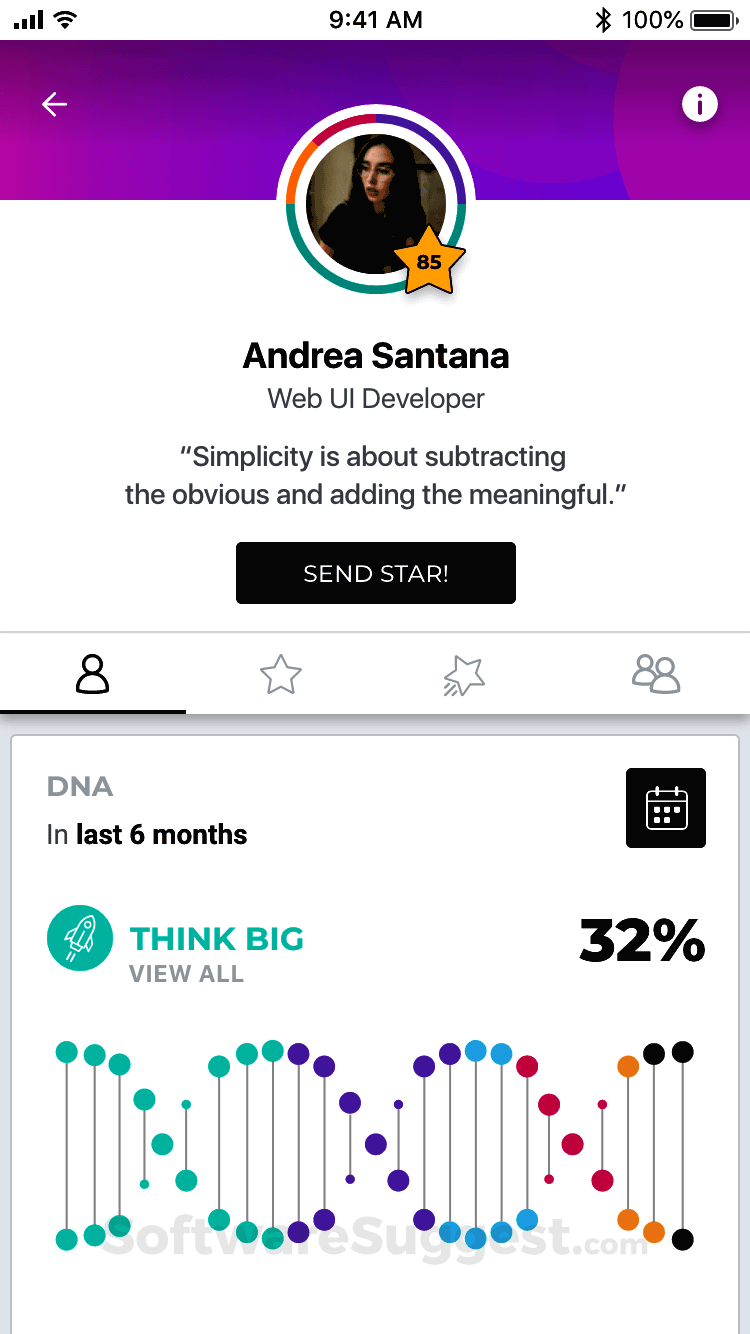
Task: Tap the VIEW ALL link
Action: pyautogui.click(x=187, y=974)
